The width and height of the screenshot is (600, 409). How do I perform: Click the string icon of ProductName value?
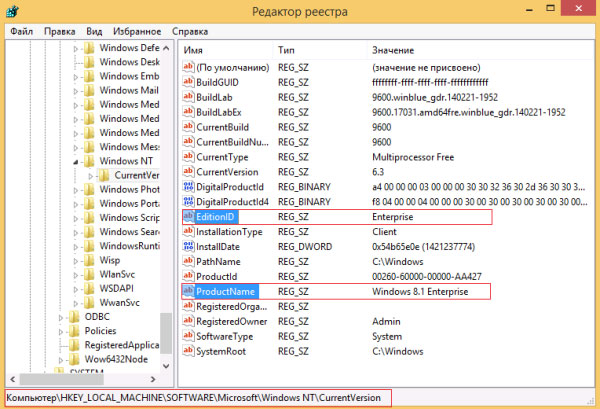pos(188,291)
